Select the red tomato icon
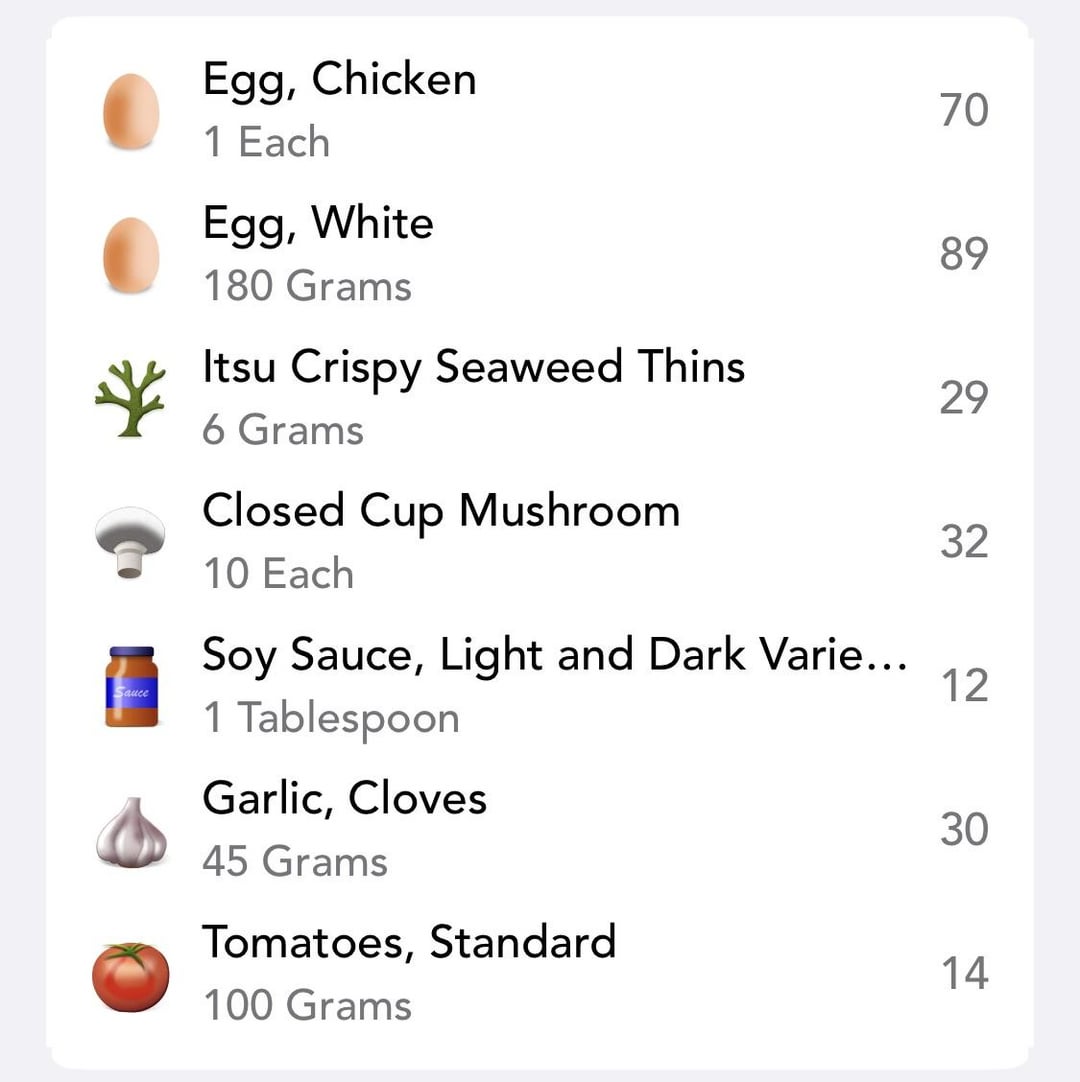The height and width of the screenshot is (1082, 1080). tap(131, 976)
